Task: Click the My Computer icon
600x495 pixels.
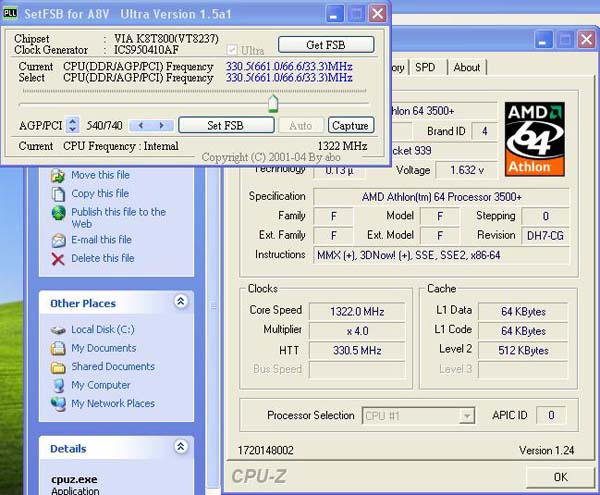Action: [59, 386]
